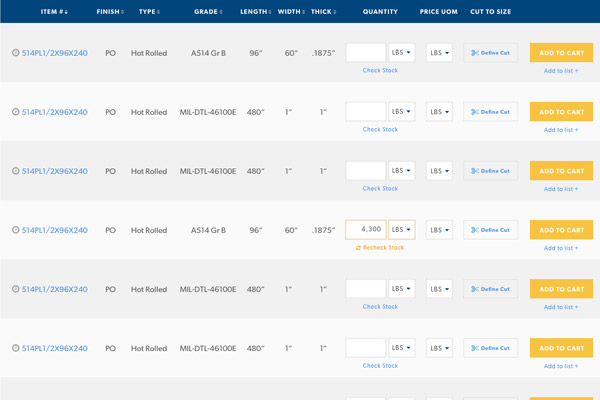The width and height of the screenshot is (600, 400).
Task: Open Price UOM dropdown in the sixth row
Action: 439,348
